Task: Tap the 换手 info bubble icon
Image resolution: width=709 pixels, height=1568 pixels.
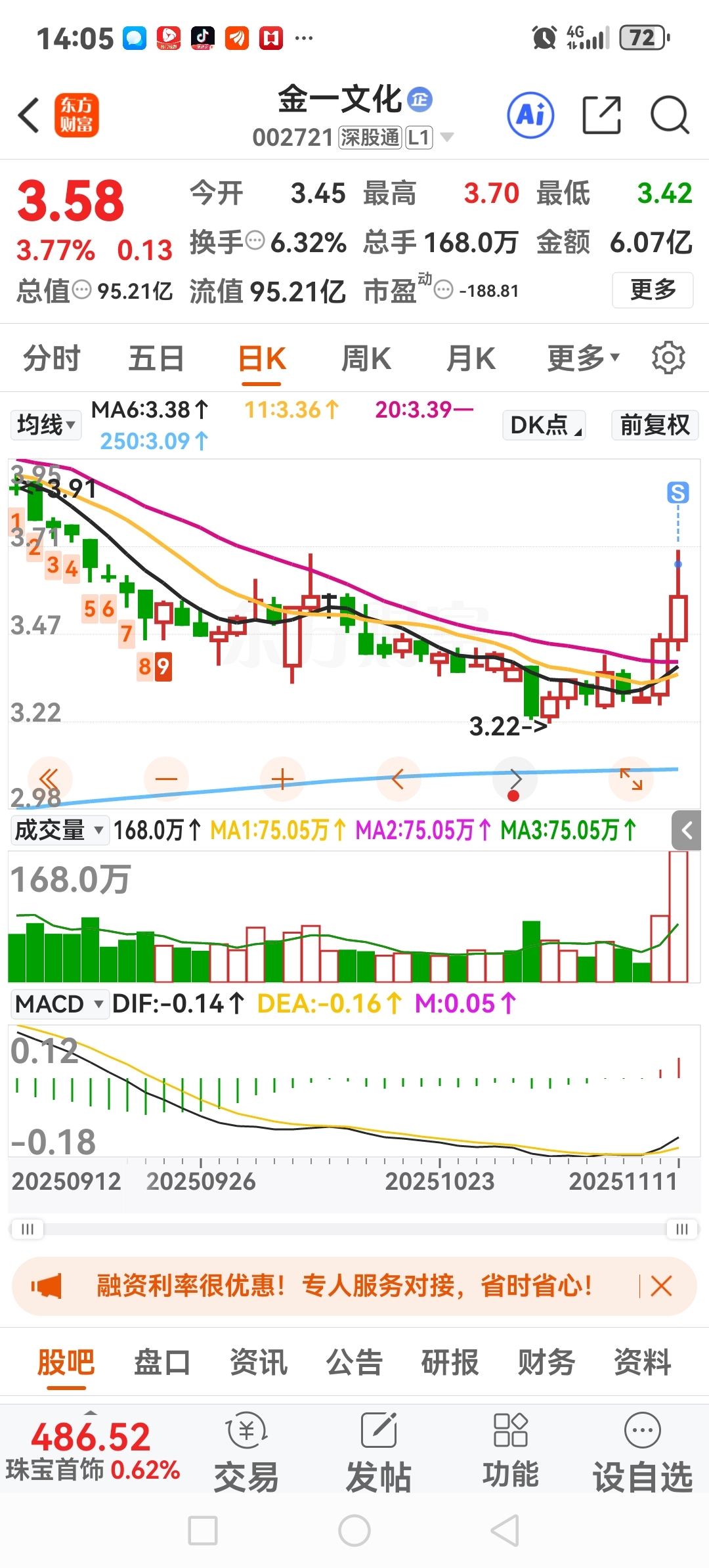Action: point(255,241)
